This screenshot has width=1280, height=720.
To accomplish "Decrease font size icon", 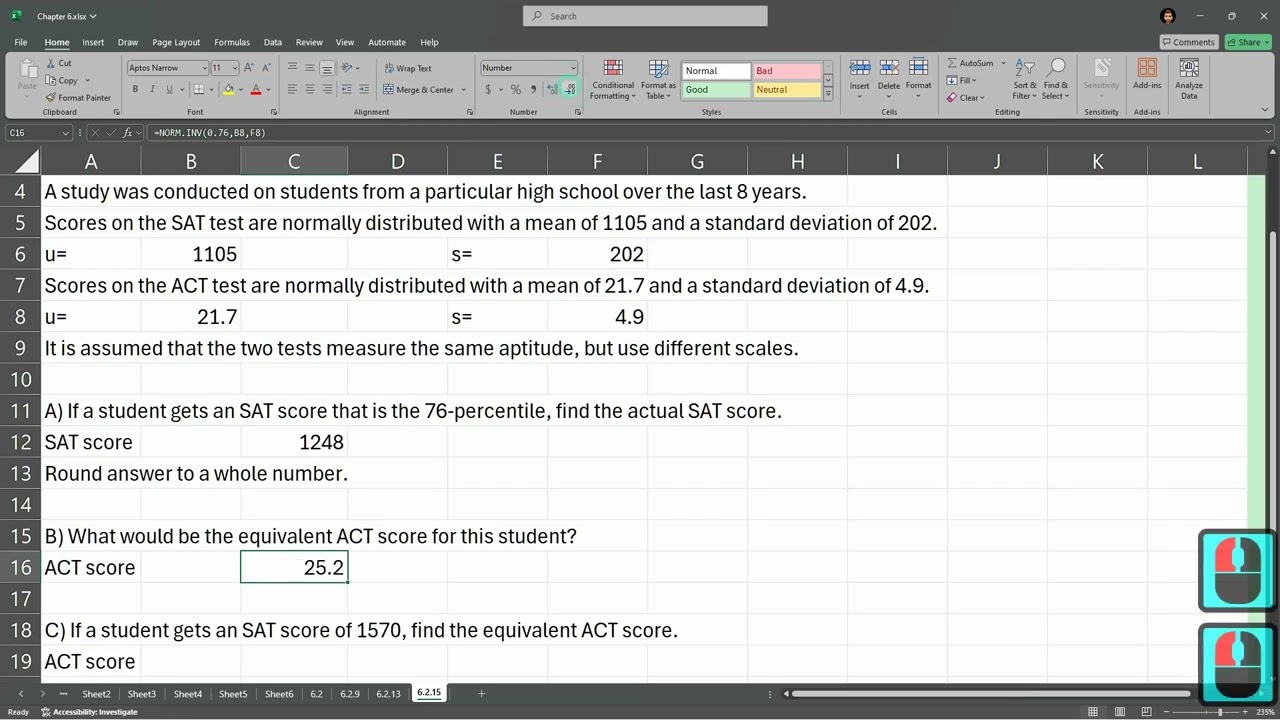I will click(x=266, y=68).
